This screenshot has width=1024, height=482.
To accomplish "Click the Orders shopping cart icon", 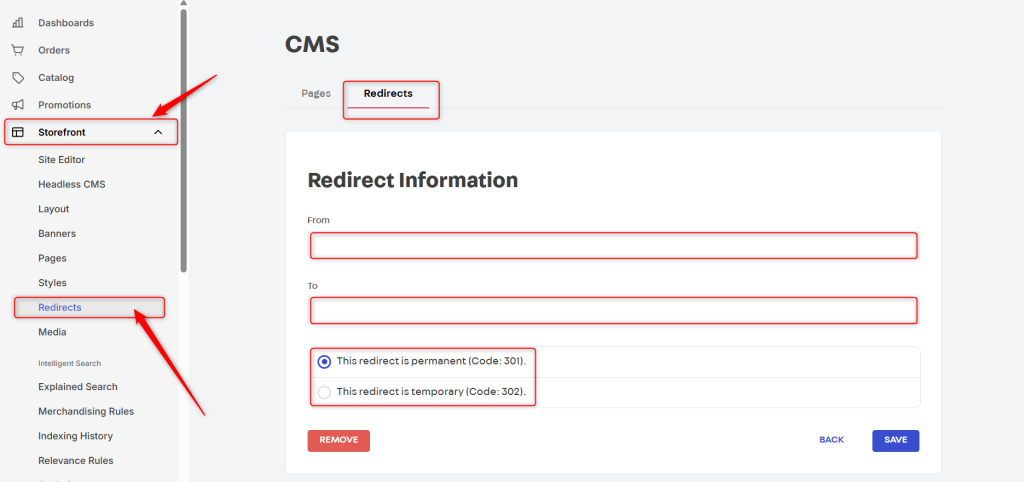I will point(18,50).
